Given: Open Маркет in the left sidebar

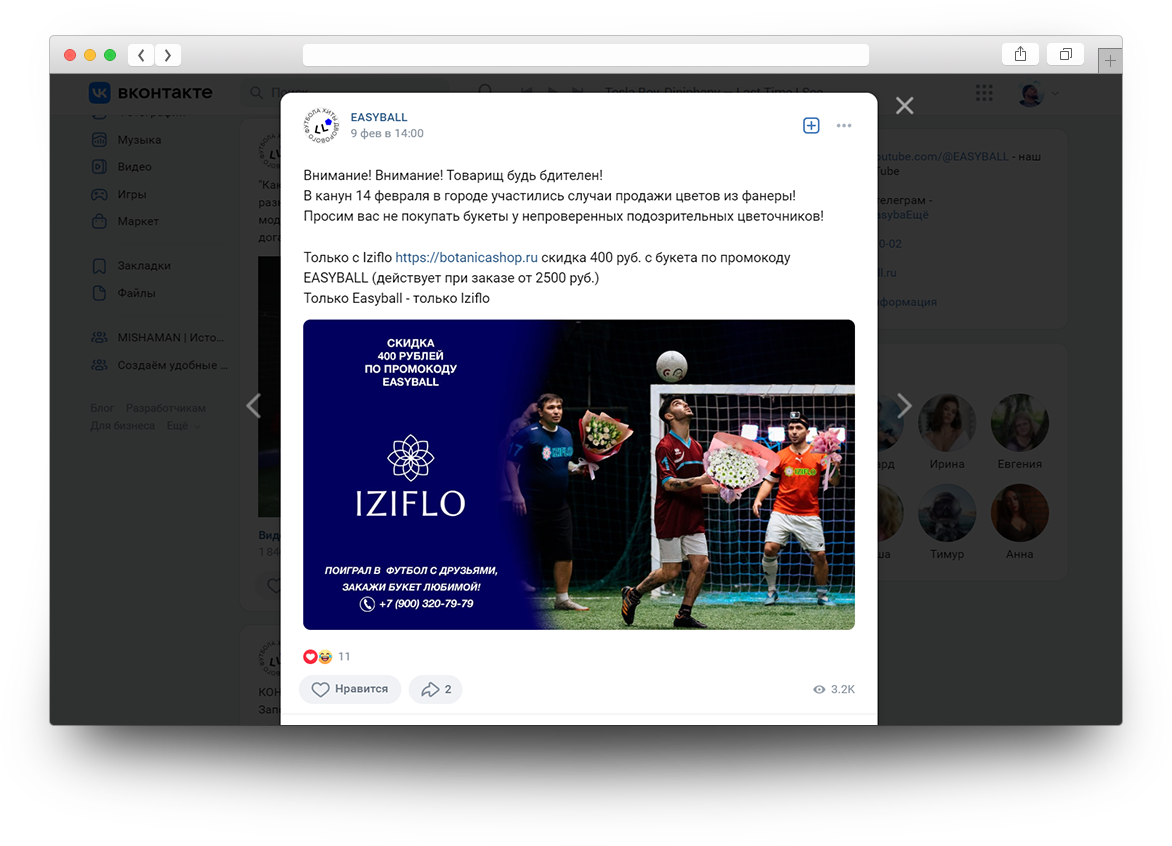Looking at the screenshot, I should click(x=138, y=221).
